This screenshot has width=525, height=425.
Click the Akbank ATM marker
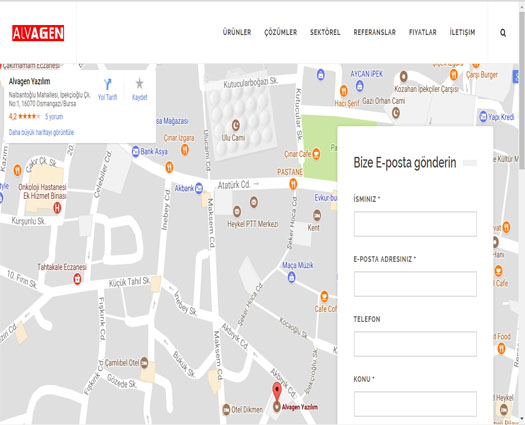[199, 188]
